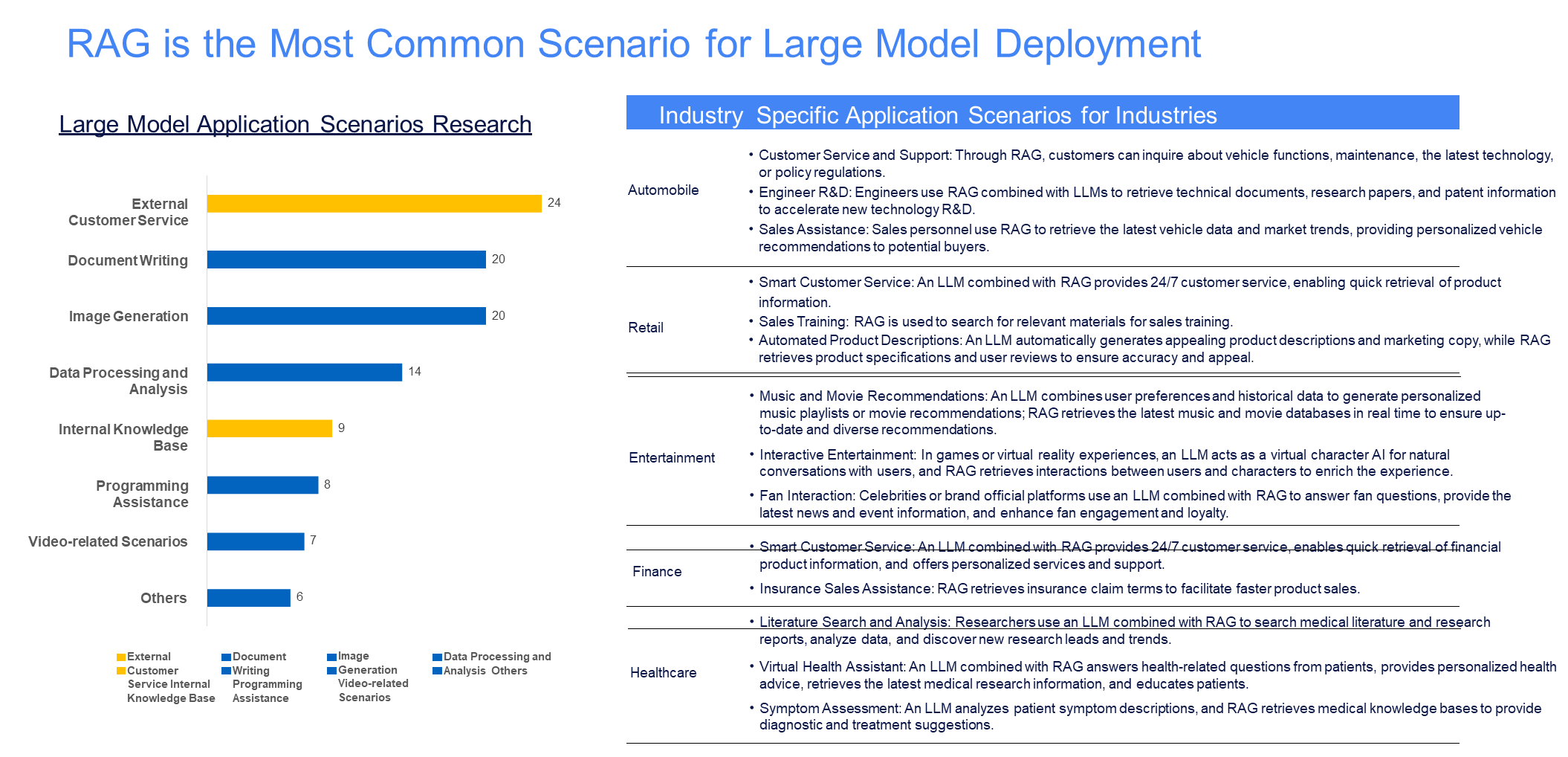
Task: Click the legend swatch next to "Data Processing and"
Action: pyautogui.click(x=438, y=657)
